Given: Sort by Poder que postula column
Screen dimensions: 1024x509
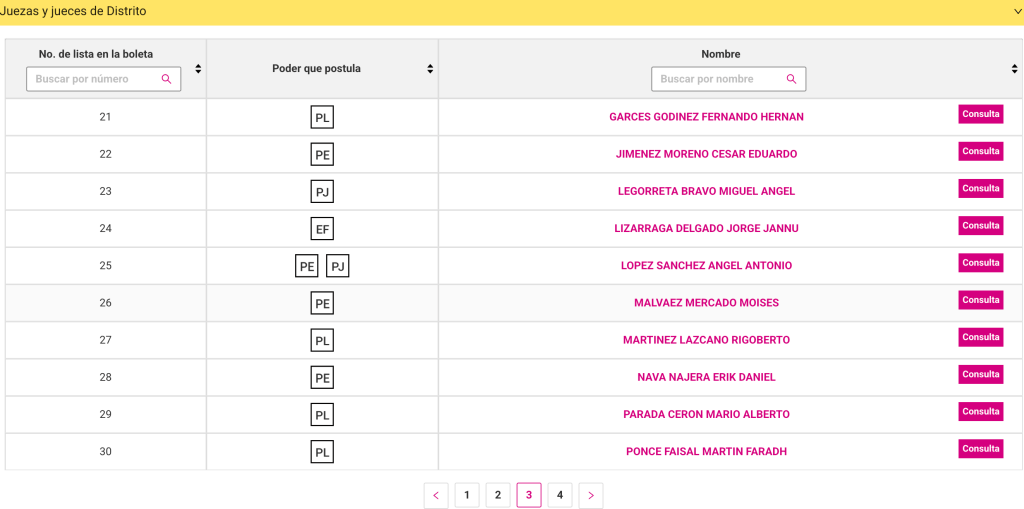Looking at the screenshot, I should point(430,69).
